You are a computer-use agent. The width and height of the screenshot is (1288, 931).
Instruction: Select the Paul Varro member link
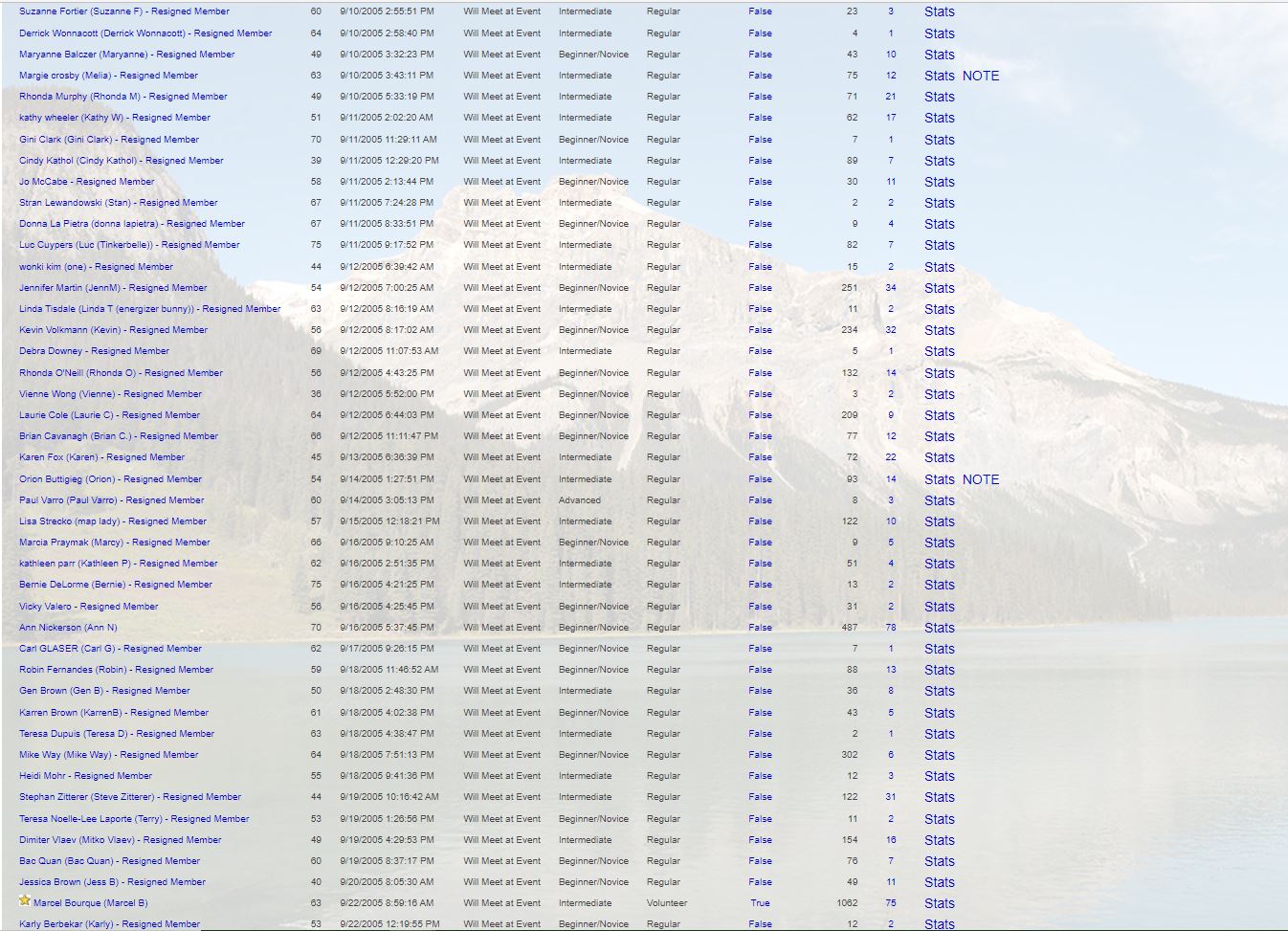tap(111, 500)
